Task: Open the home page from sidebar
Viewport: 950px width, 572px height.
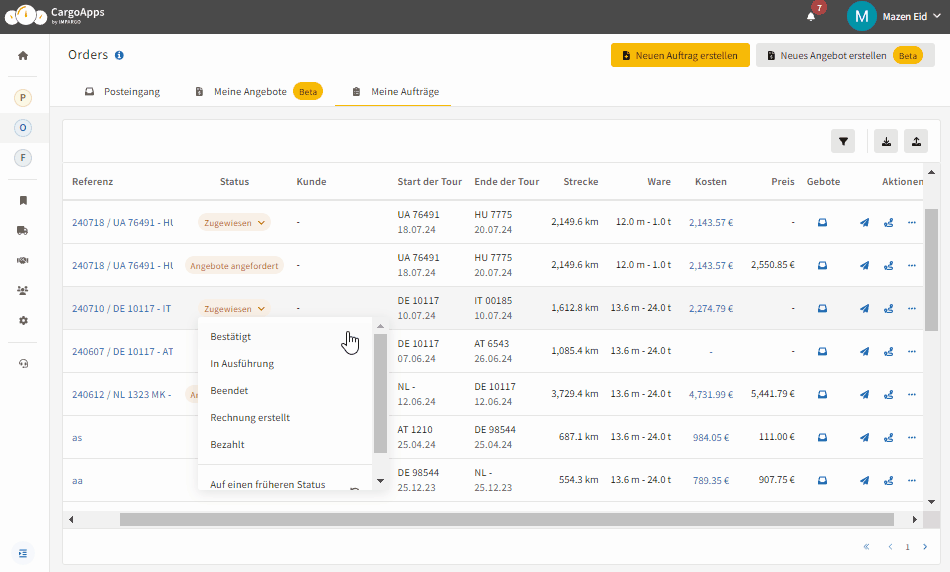Action: point(23,56)
